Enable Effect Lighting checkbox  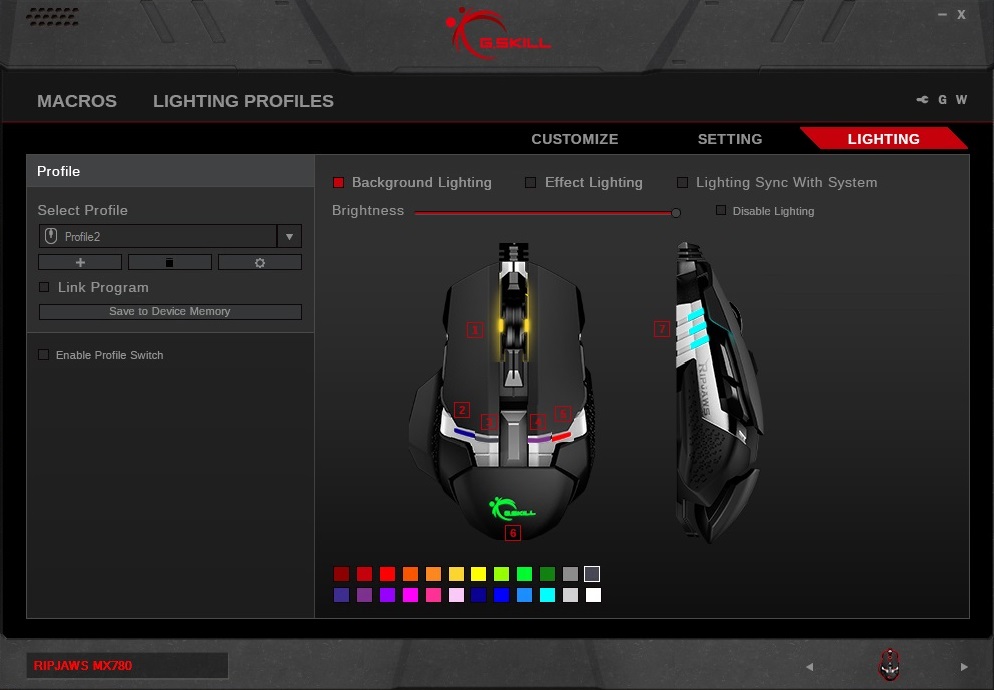point(531,183)
